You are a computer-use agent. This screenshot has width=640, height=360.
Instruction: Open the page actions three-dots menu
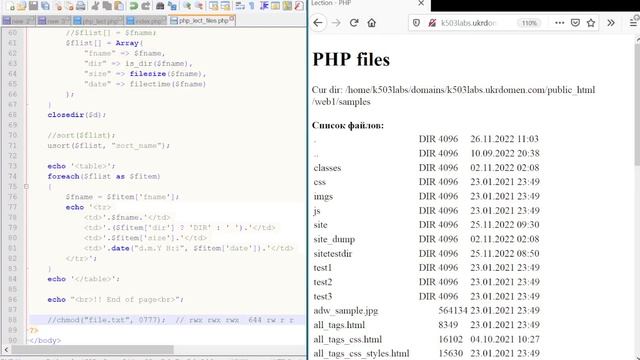560,23
